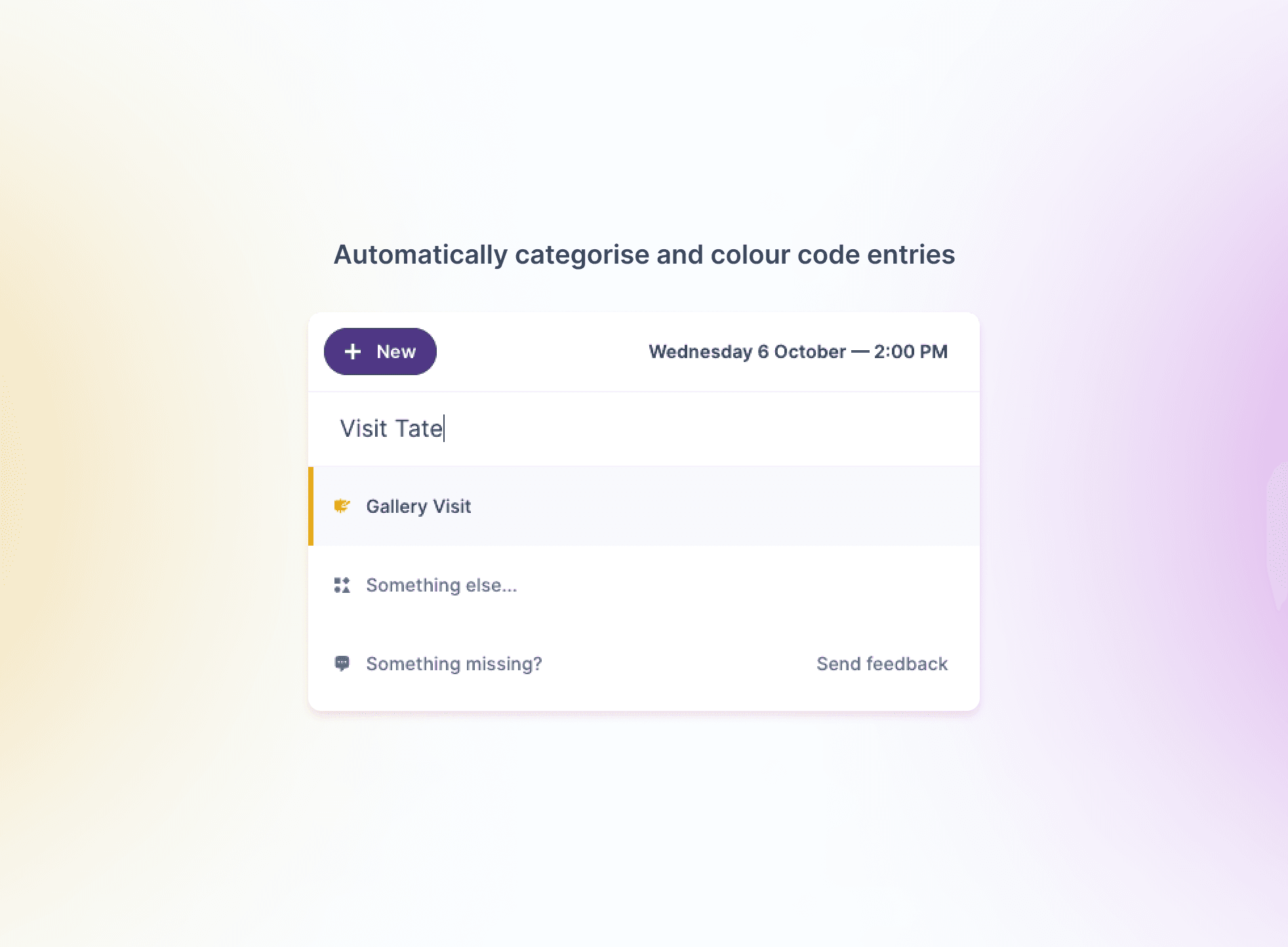1288x947 pixels.
Task: Click the blank space in Something else row
Action: coord(748,585)
